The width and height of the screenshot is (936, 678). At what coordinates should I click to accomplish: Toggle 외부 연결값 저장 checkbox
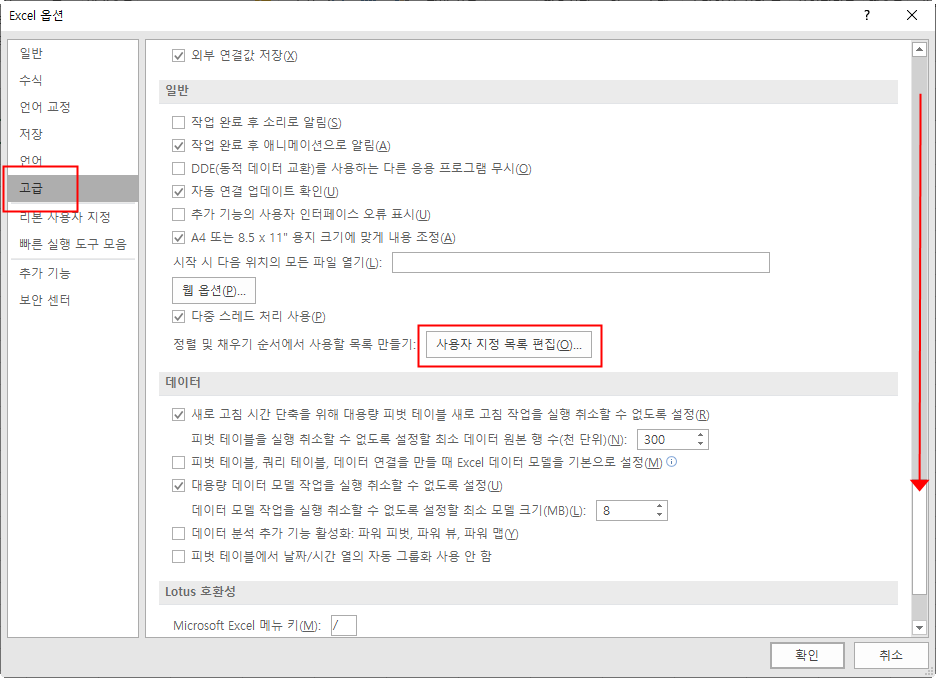pos(178,56)
